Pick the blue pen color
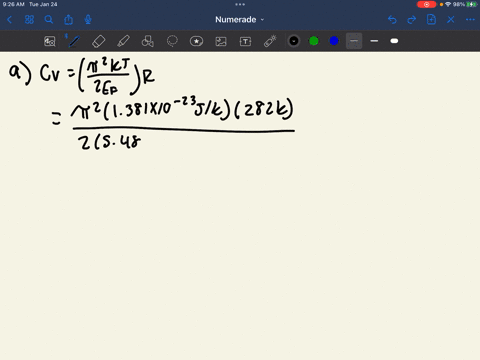This screenshot has height=360, width=480. click(334, 41)
